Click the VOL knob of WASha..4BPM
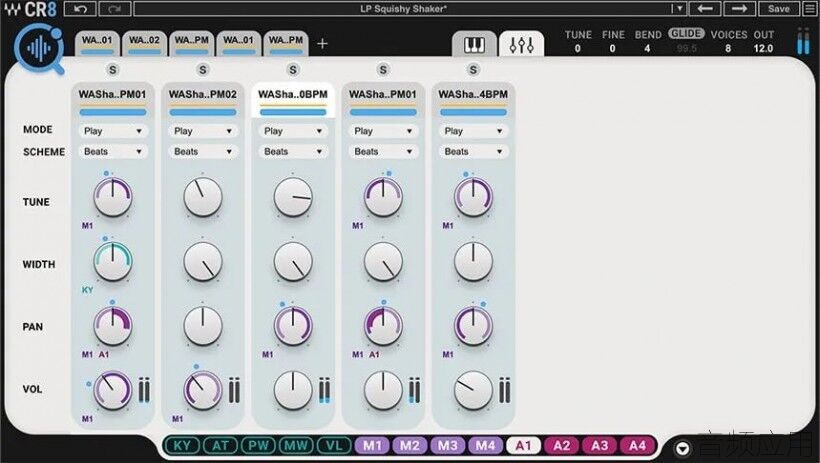The width and height of the screenshot is (820, 463). (x=473, y=390)
